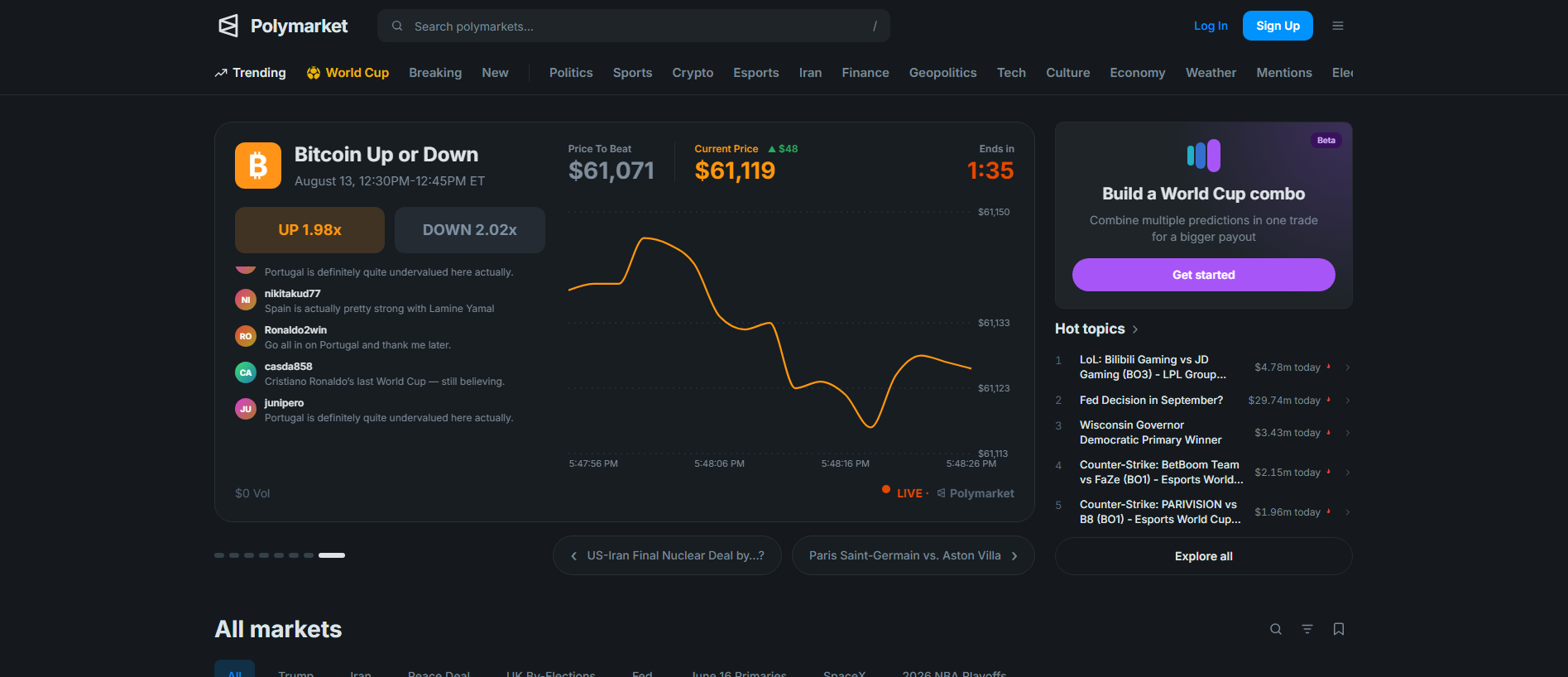Click the Bitcoin price line chart
The width and height of the screenshot is (1568, 677).
point(770,333)
